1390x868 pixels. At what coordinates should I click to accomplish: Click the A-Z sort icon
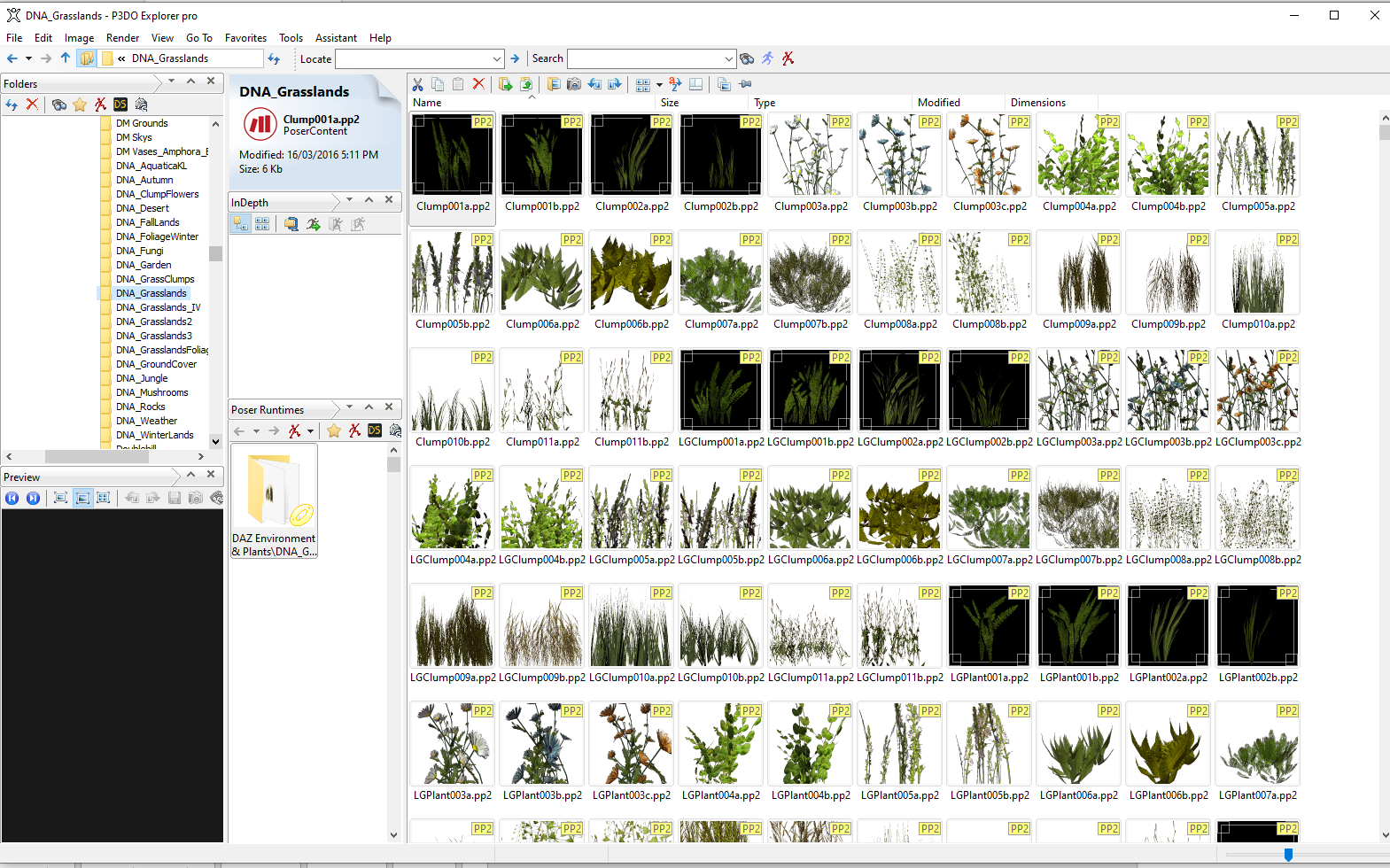click(676, 84)
